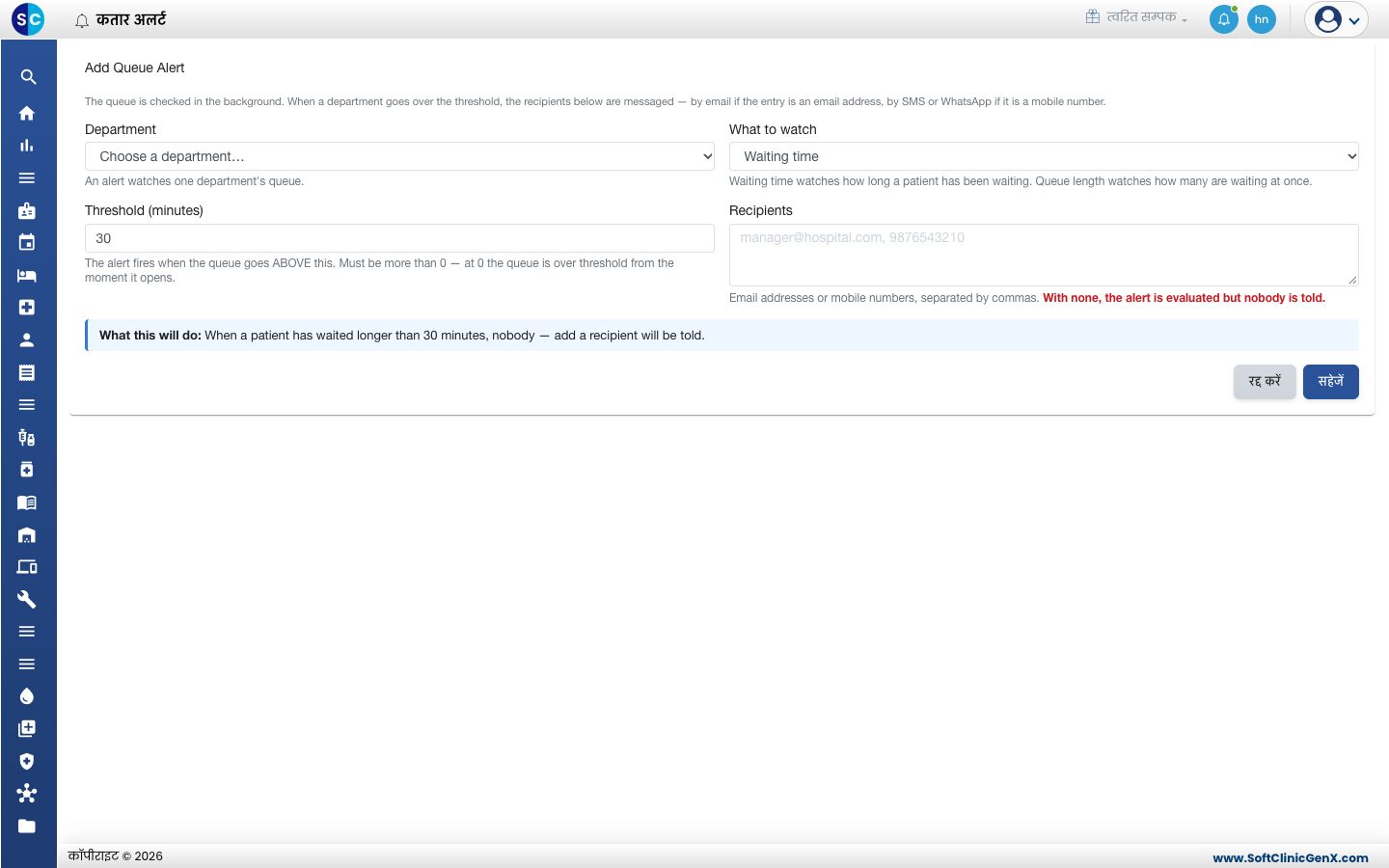
Task: Click the कतार अलर्ट page title
Action: coord(131,19)
